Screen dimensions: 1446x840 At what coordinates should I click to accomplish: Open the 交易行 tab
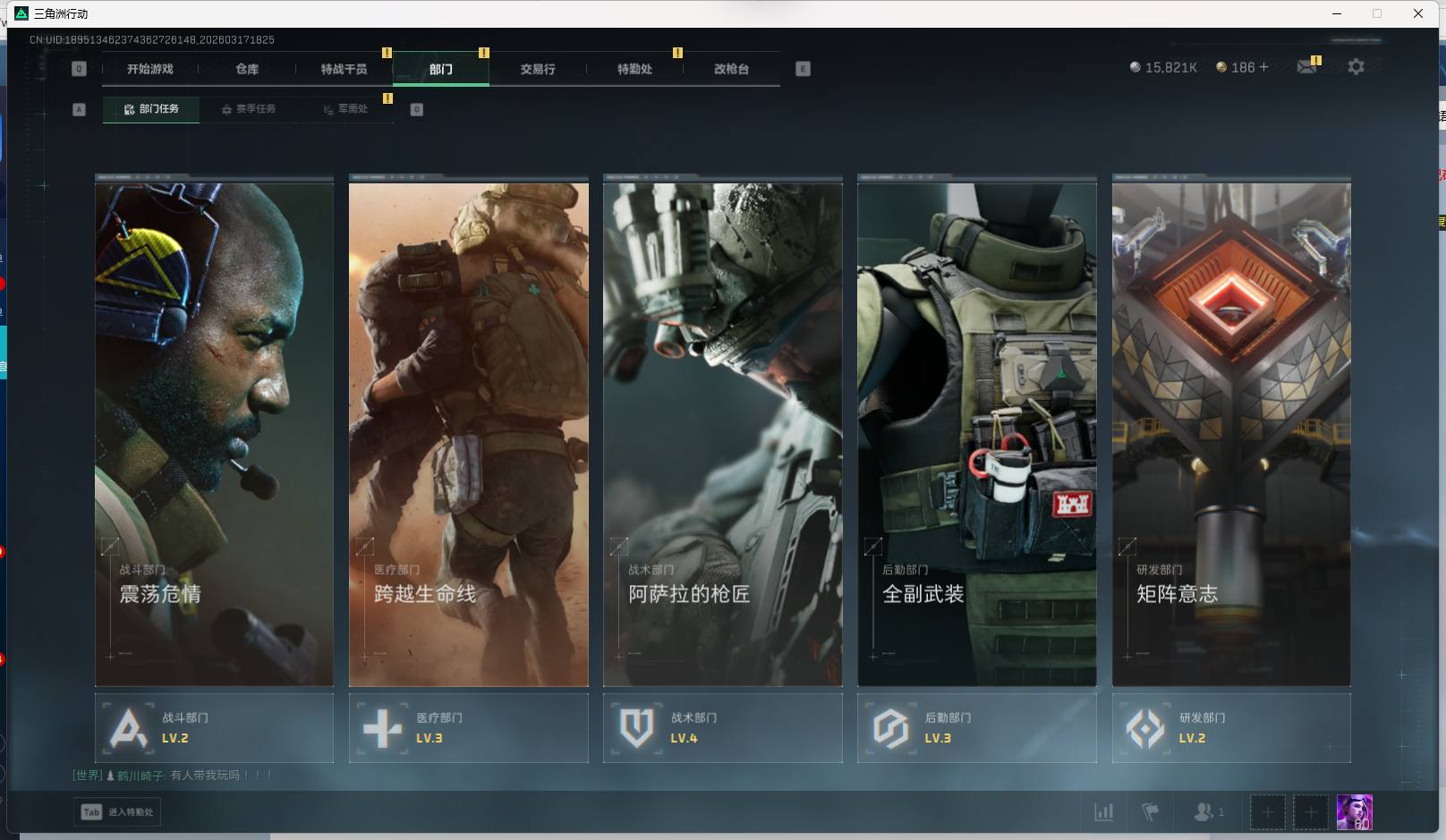pyautogui.click(x=538, y=69)
